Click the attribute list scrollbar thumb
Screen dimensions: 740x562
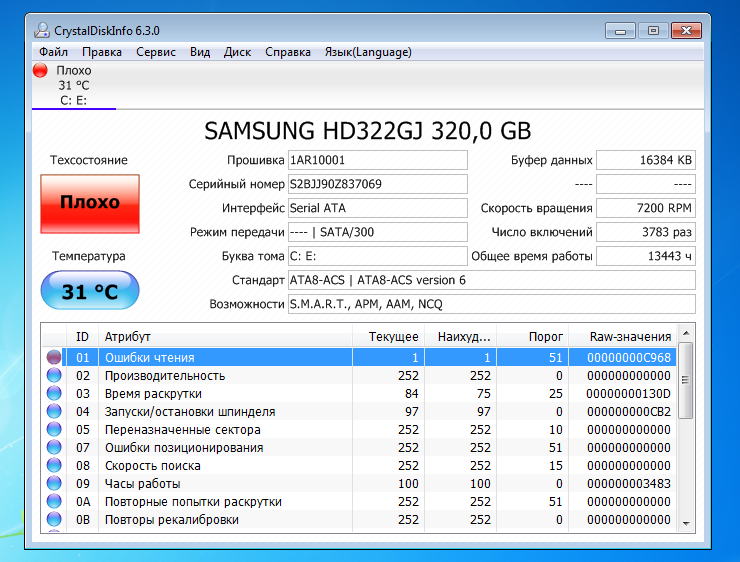(686, 380)
